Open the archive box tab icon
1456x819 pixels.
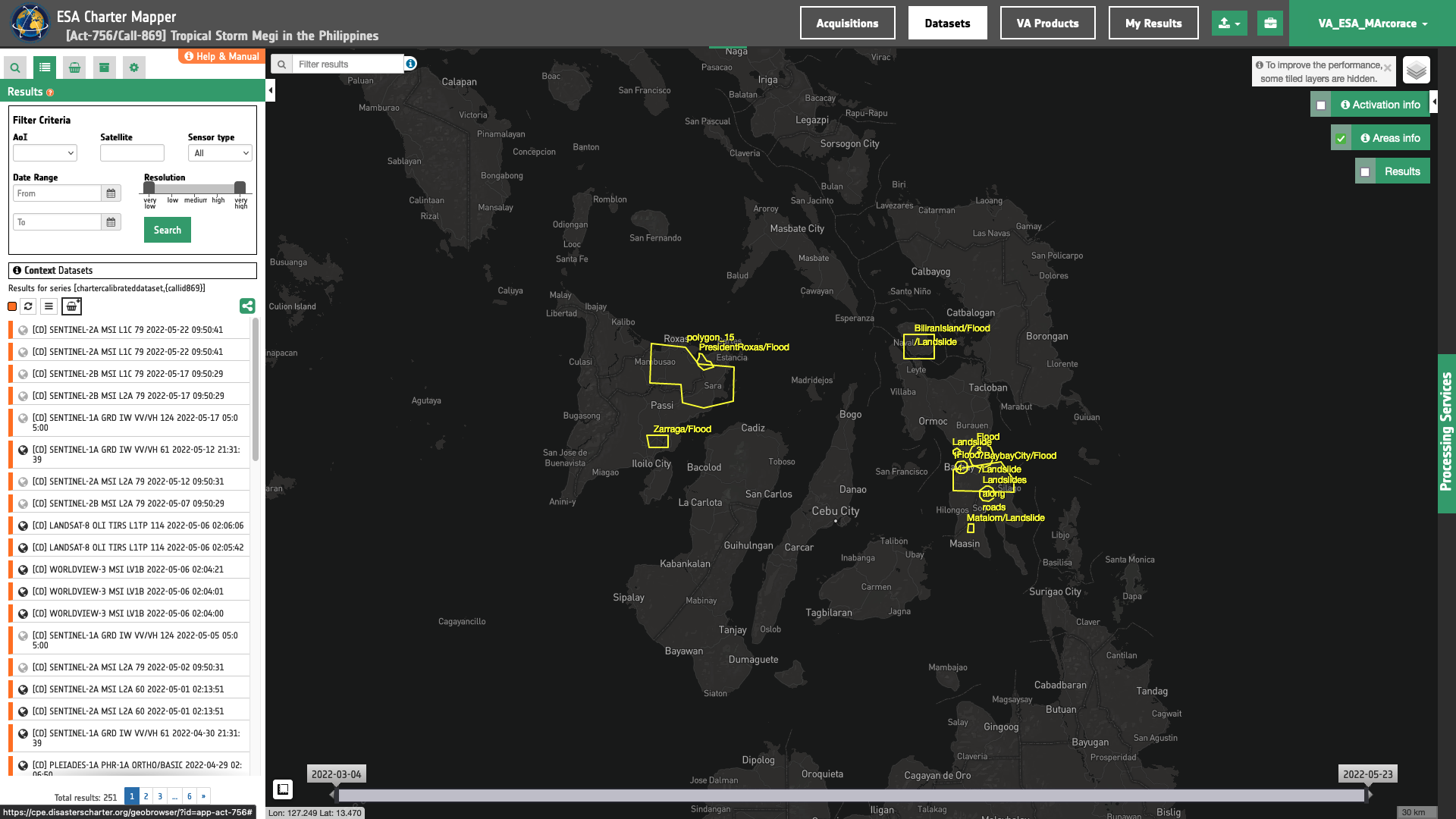tap(104, 67)
